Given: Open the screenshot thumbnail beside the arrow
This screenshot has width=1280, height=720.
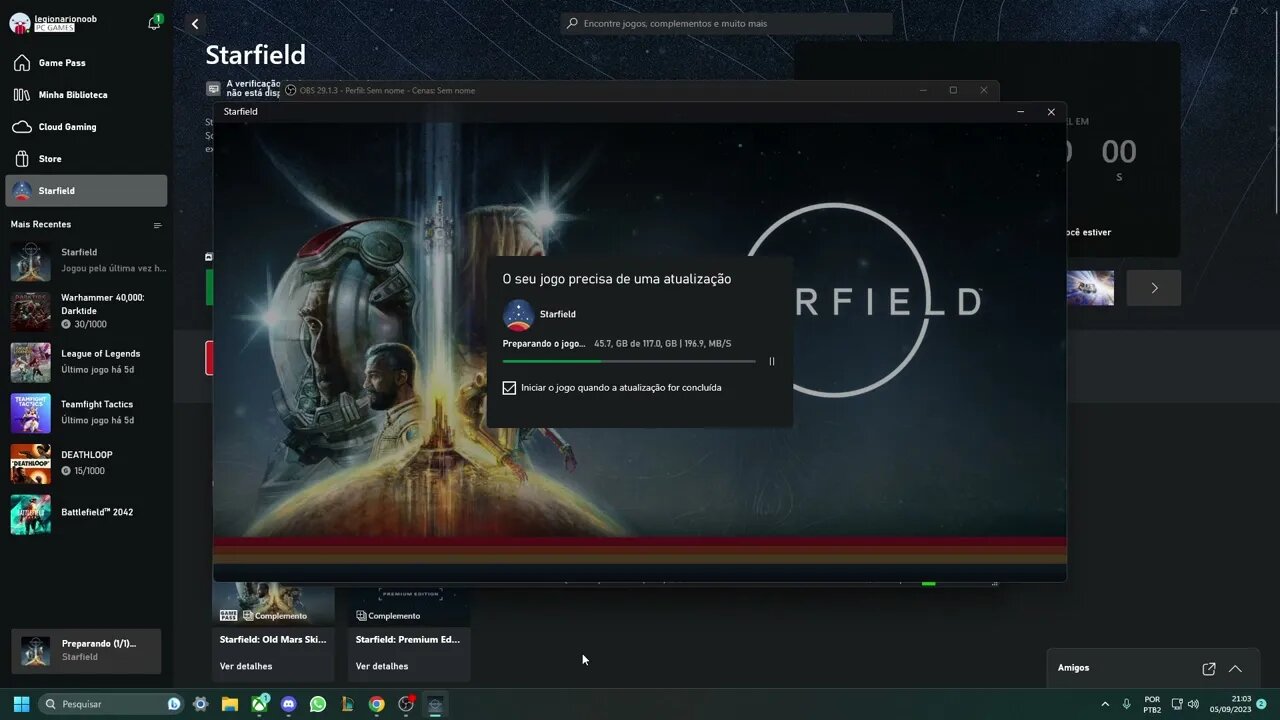Looking at the screenshot, I should (1090, 288).
